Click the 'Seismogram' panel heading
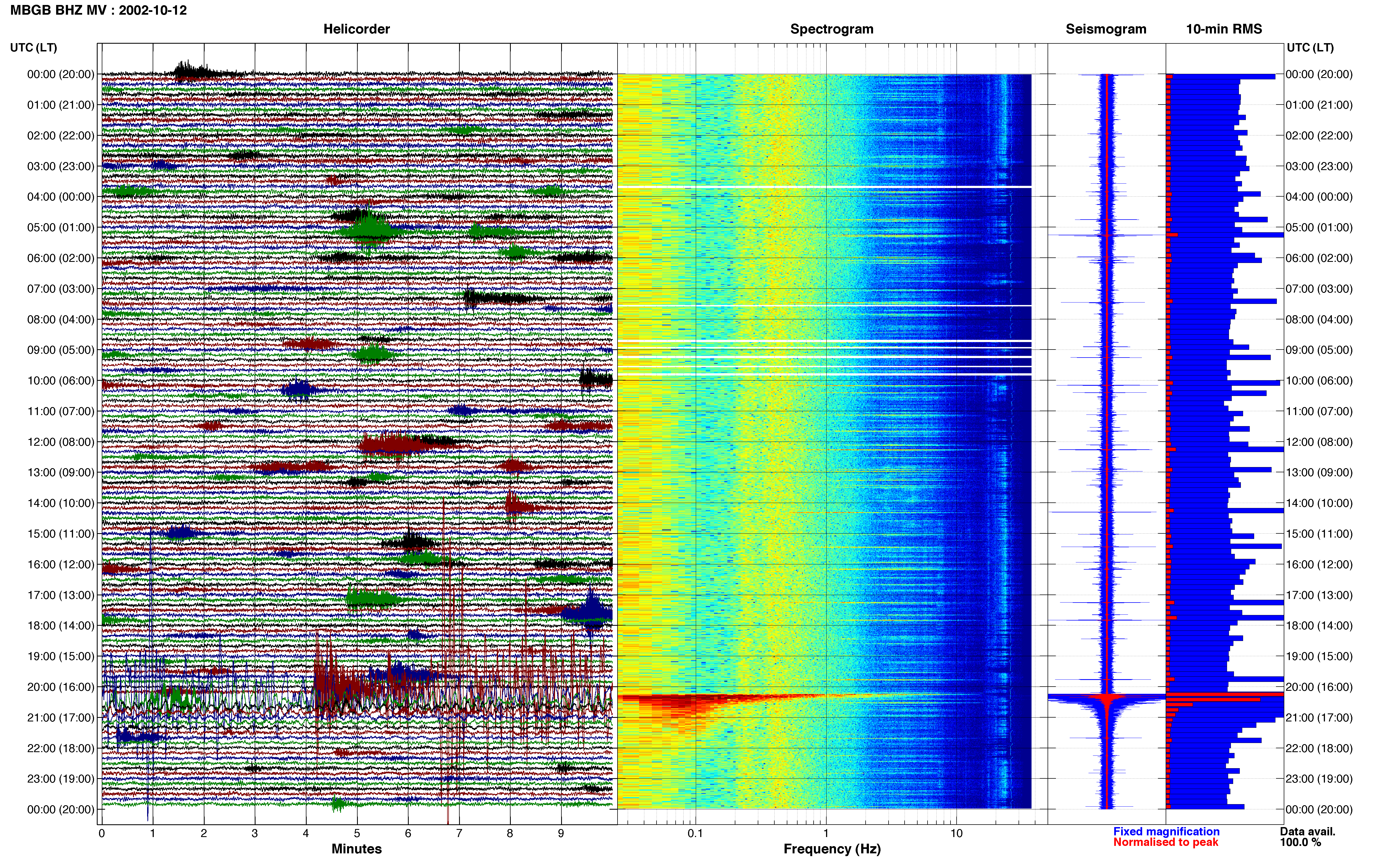This screenshot has width=1388, height=868. click(x=1106, y=29)
